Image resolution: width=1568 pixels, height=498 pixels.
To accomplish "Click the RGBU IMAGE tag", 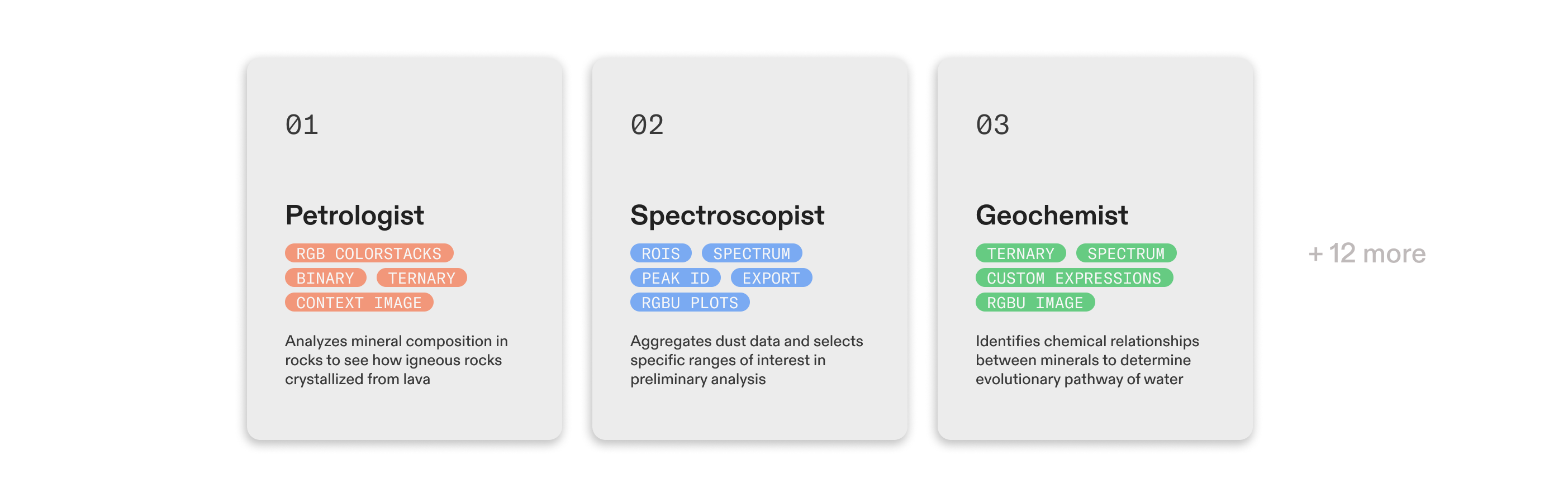I will [x=1035, y=302].
